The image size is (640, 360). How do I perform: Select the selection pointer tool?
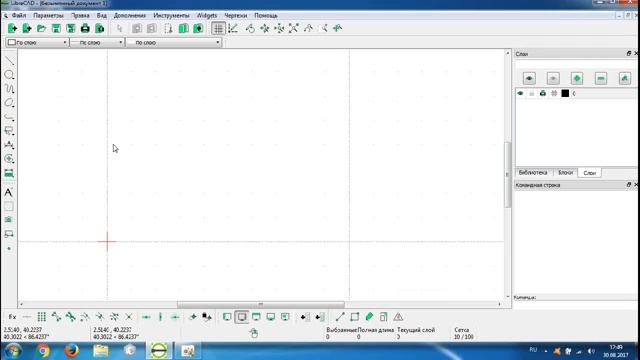[x=120, y=28]
